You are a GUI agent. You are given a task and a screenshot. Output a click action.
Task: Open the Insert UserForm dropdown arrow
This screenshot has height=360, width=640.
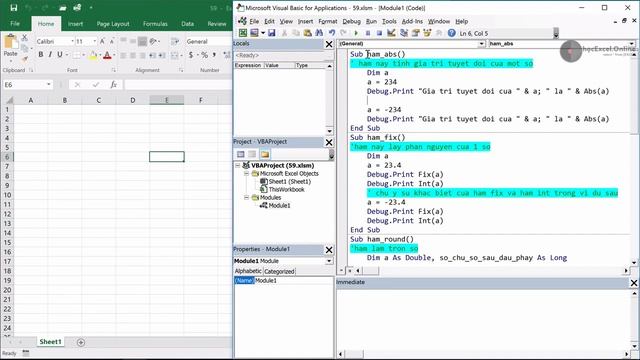(262, 33)
